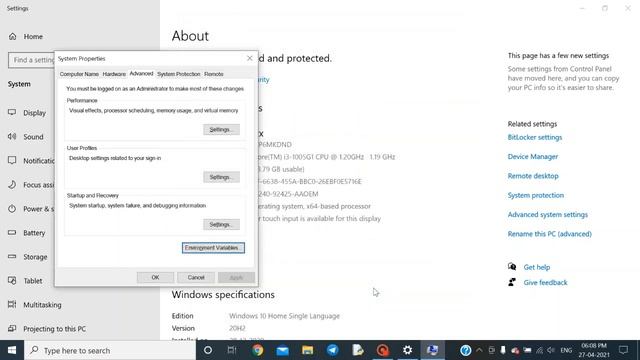Confirm System Properties with OK
Screen dimensions: 640x360
coord(155,278)
